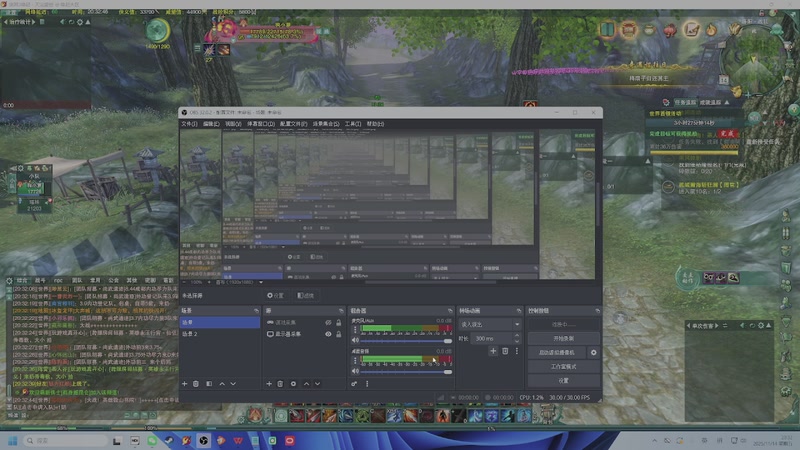Open Steam icon on taskbar

(x=169, y=441)
